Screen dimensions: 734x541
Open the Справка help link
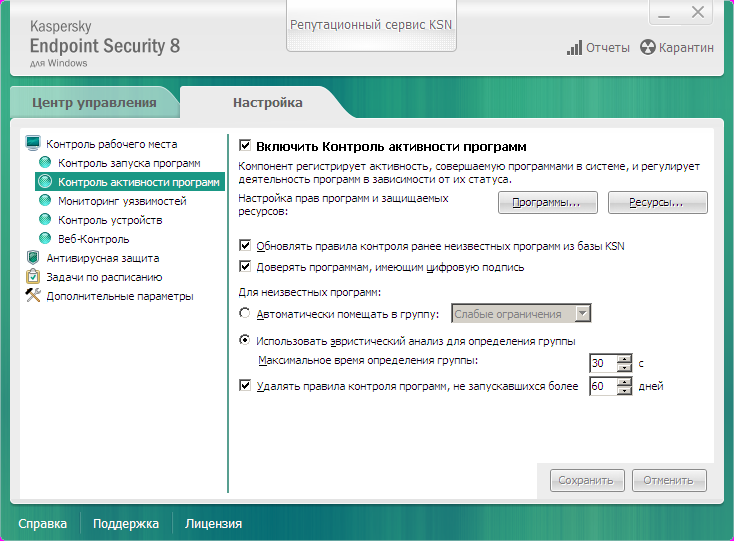[x=43, y=524]
